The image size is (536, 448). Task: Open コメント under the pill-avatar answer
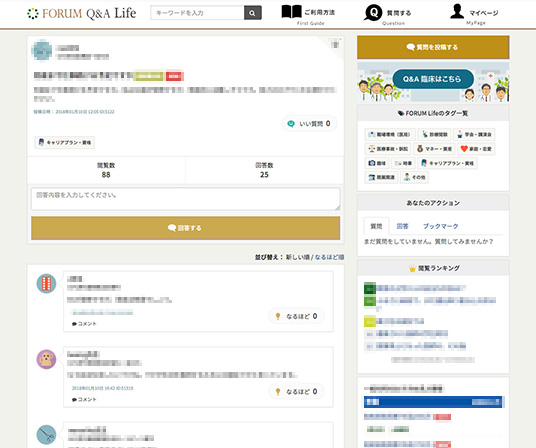tap(84, 324)
